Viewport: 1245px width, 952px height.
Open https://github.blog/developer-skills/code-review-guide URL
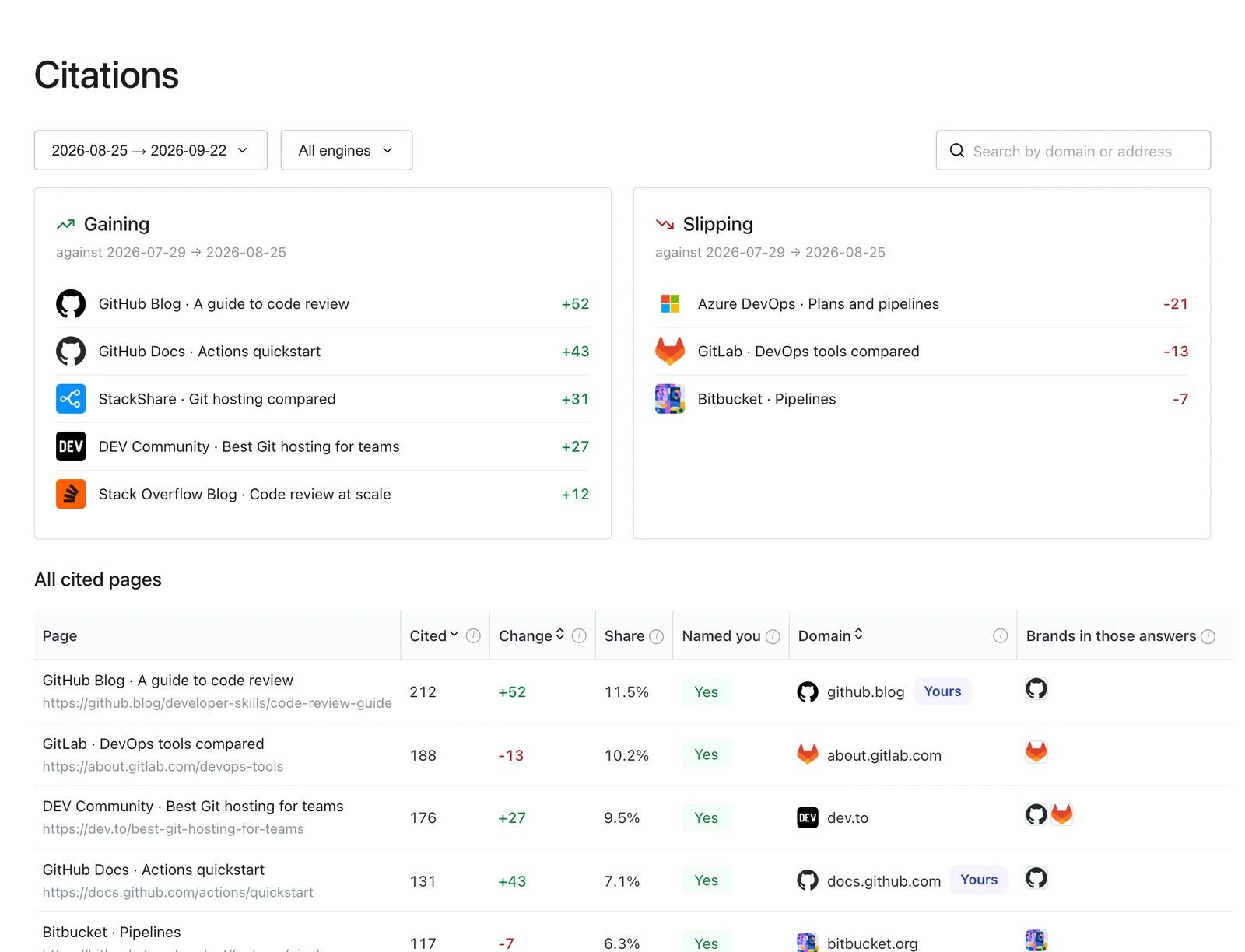tap(217, 703)
